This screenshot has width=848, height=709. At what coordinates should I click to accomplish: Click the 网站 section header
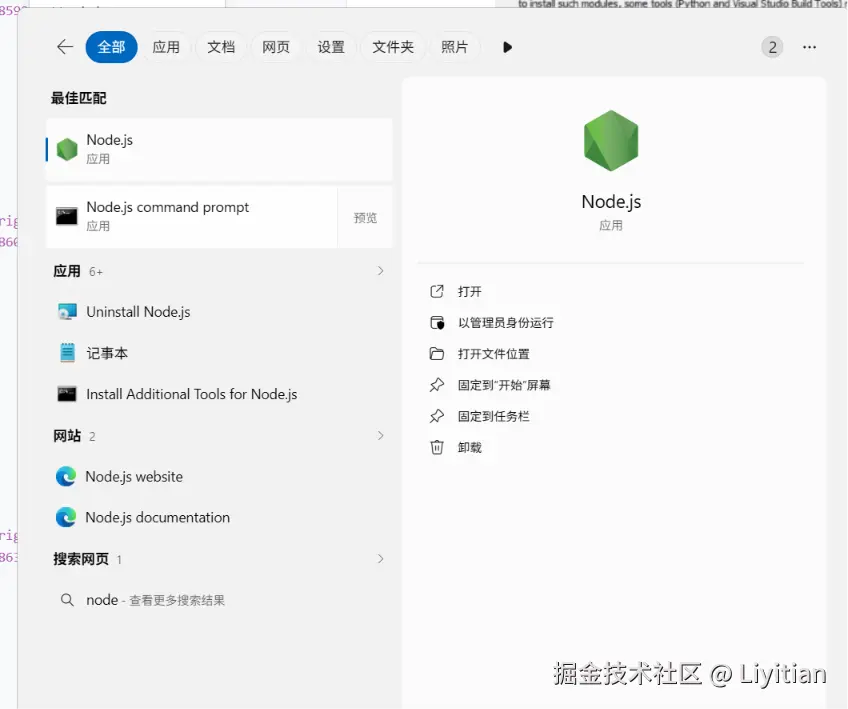(x=67, y=436)
